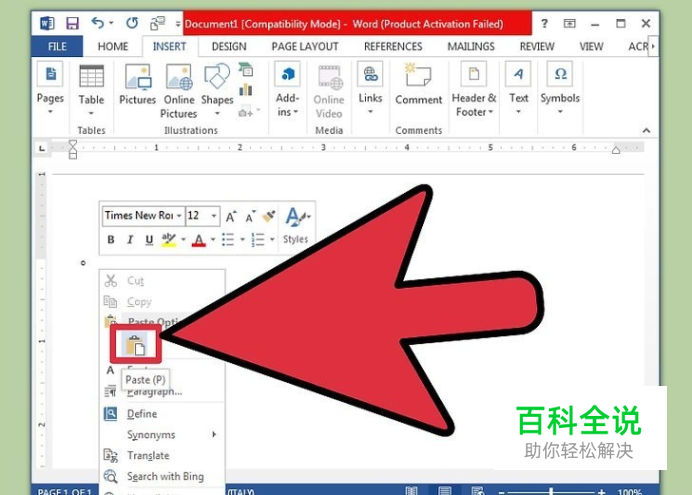Toggle bullet list in mini toolbar
Viewport: 692px width, 495px height.
(x=228, y=240)
